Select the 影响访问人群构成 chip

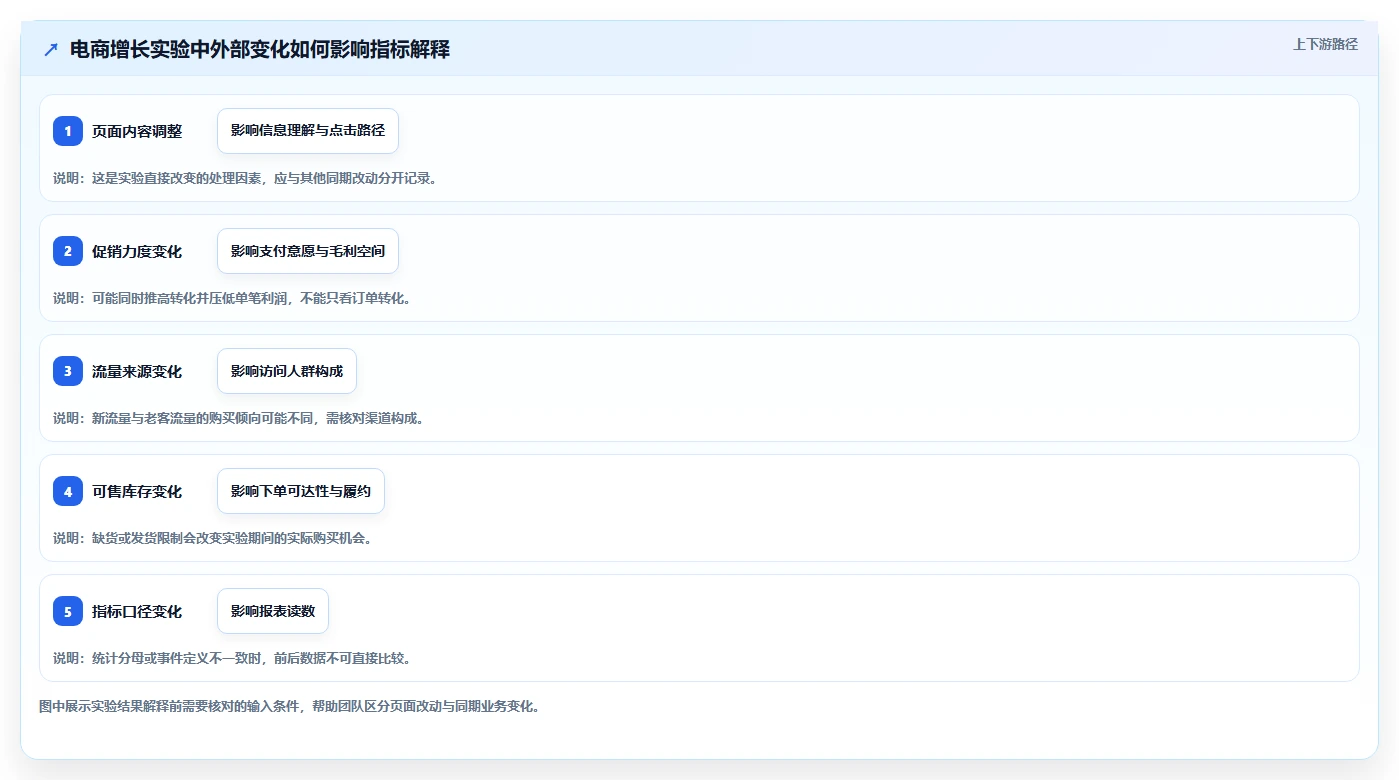[x=287, y=371]
